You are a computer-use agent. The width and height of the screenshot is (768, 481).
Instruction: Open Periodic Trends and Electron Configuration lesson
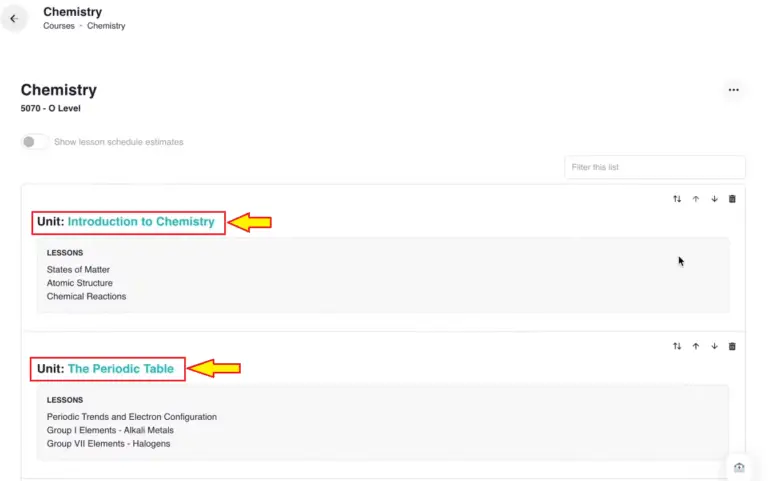coord(131,417)
